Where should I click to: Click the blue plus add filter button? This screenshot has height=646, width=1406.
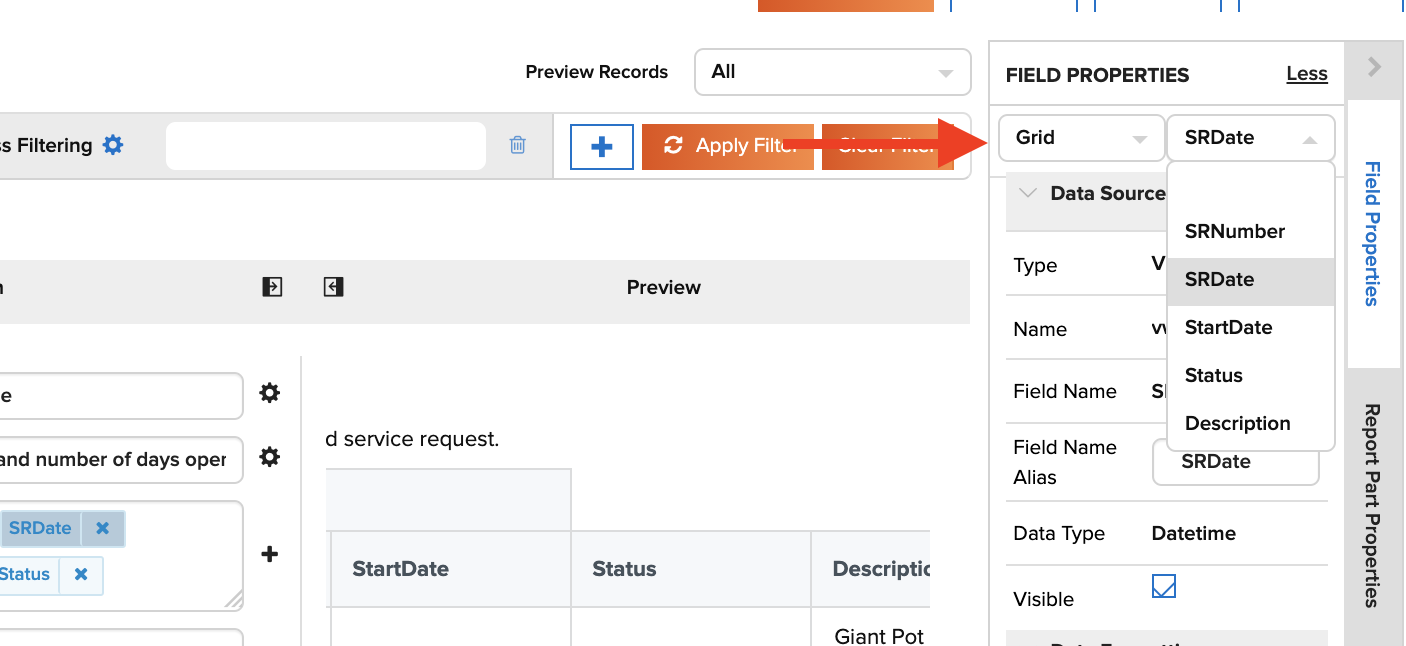point(601,146)
